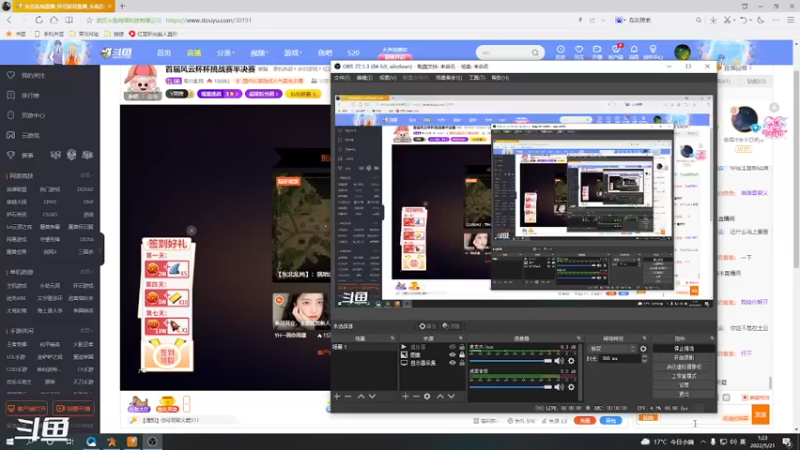
Task: Open Douyu watch history clock icon
Action: point(560,51)
